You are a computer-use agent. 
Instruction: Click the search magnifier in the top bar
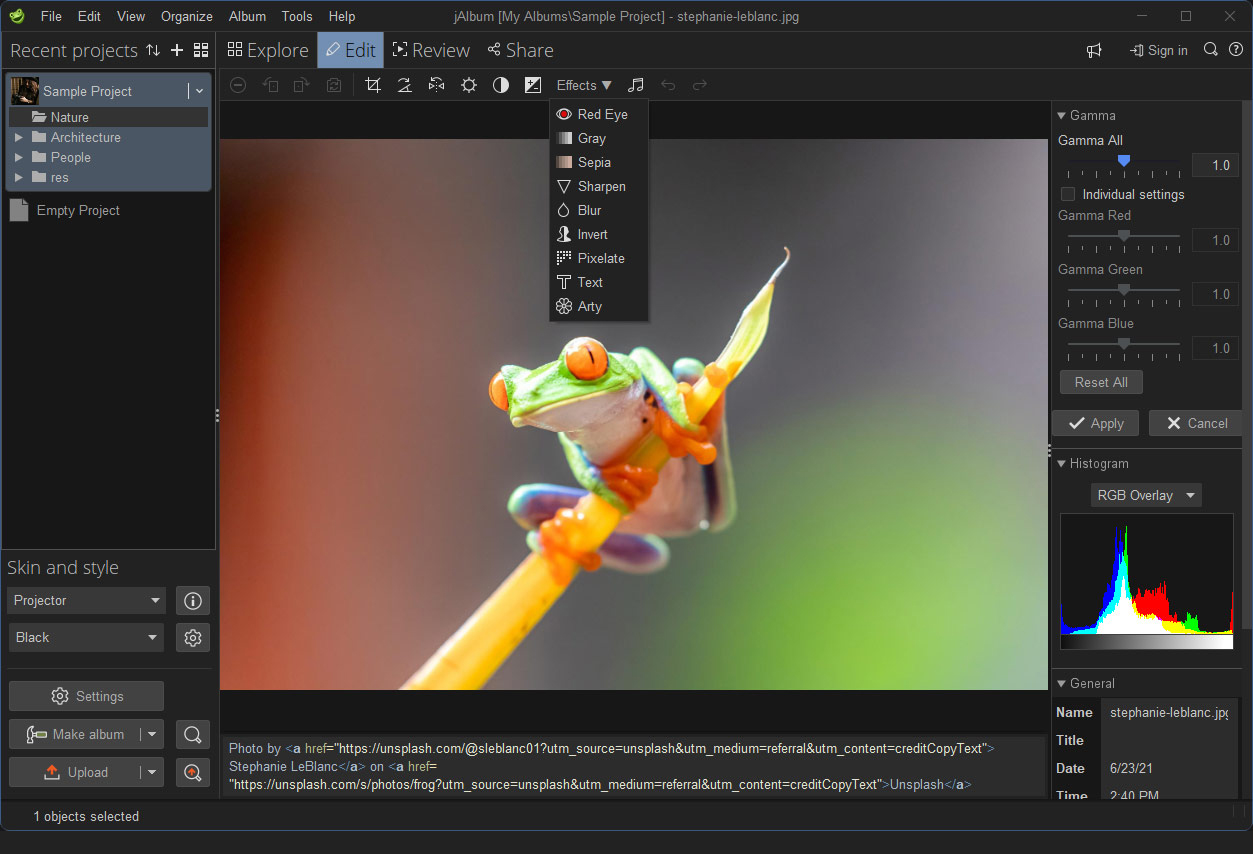(1211, 50)
